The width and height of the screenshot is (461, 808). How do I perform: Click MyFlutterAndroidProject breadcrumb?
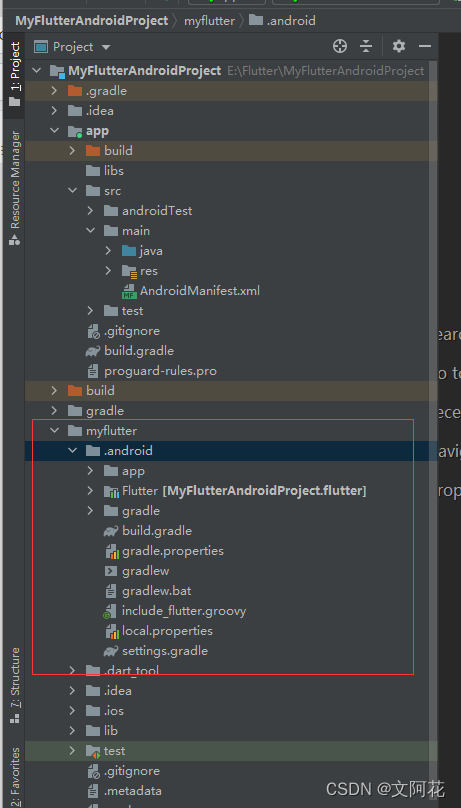[92, 21]
